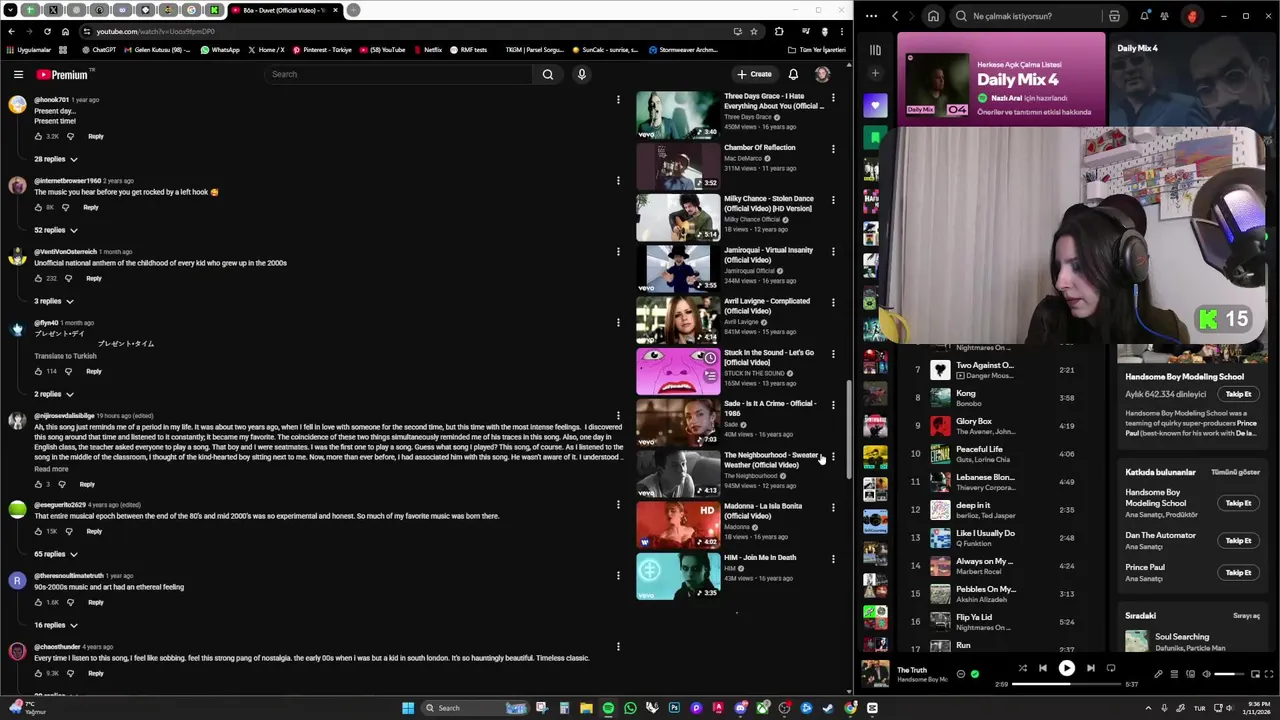Mute Spotify with speaker icon
The image size is (1280, 720).
[x=1207, y=674]
